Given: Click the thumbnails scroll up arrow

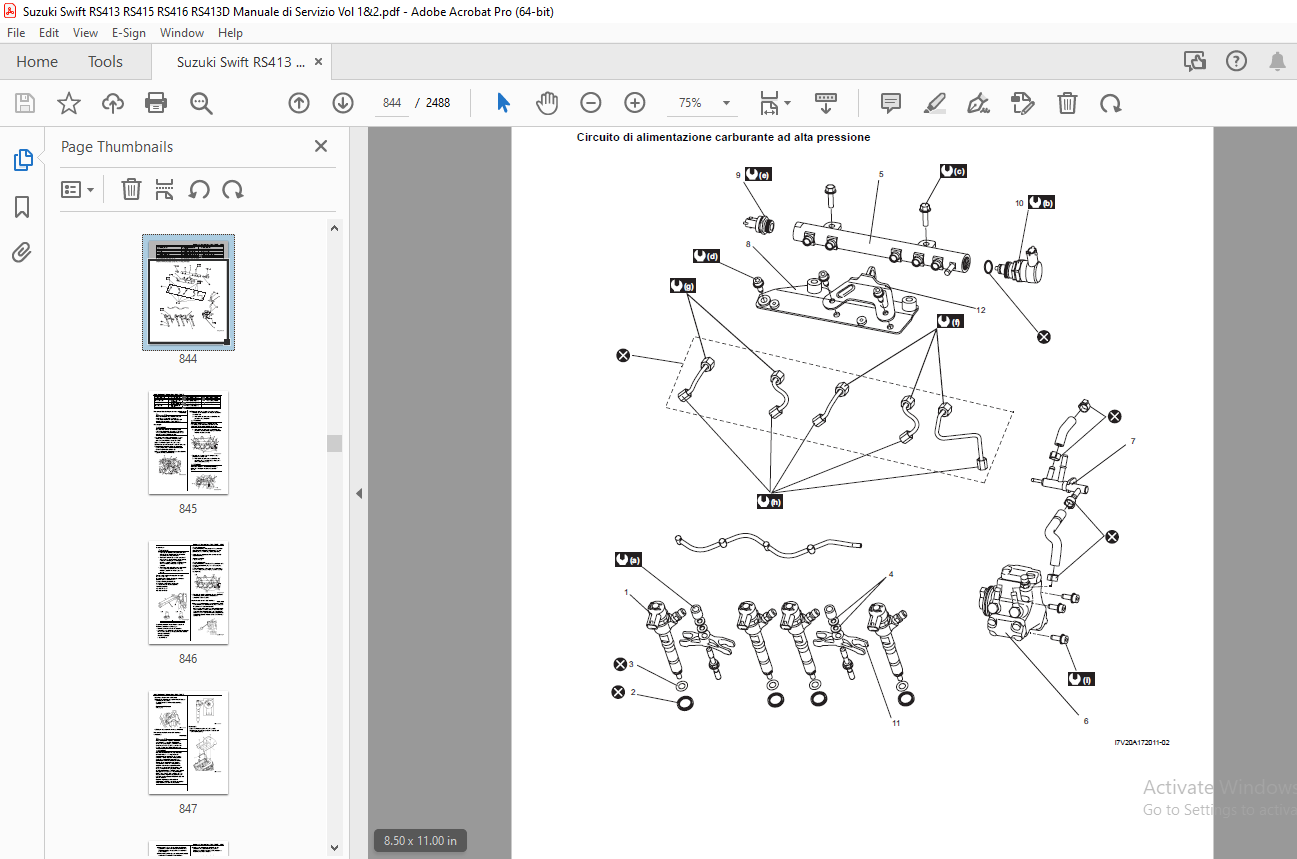Looking at the screenshot, I should coord(334,228).
